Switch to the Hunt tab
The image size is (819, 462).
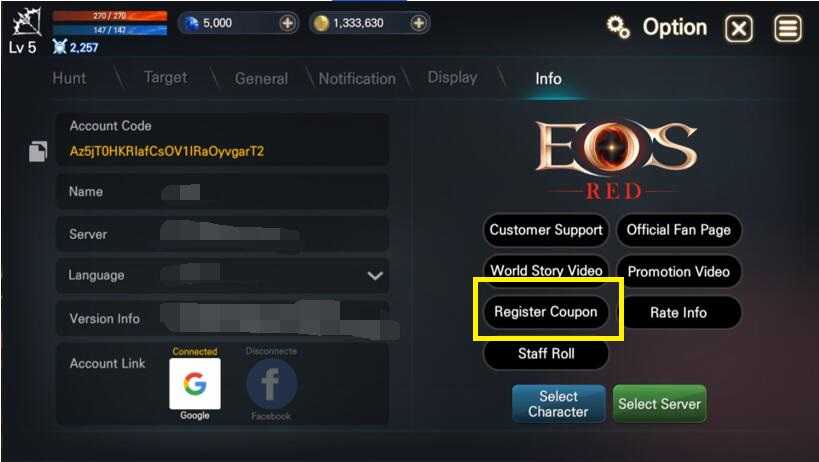tap(69, 78)
